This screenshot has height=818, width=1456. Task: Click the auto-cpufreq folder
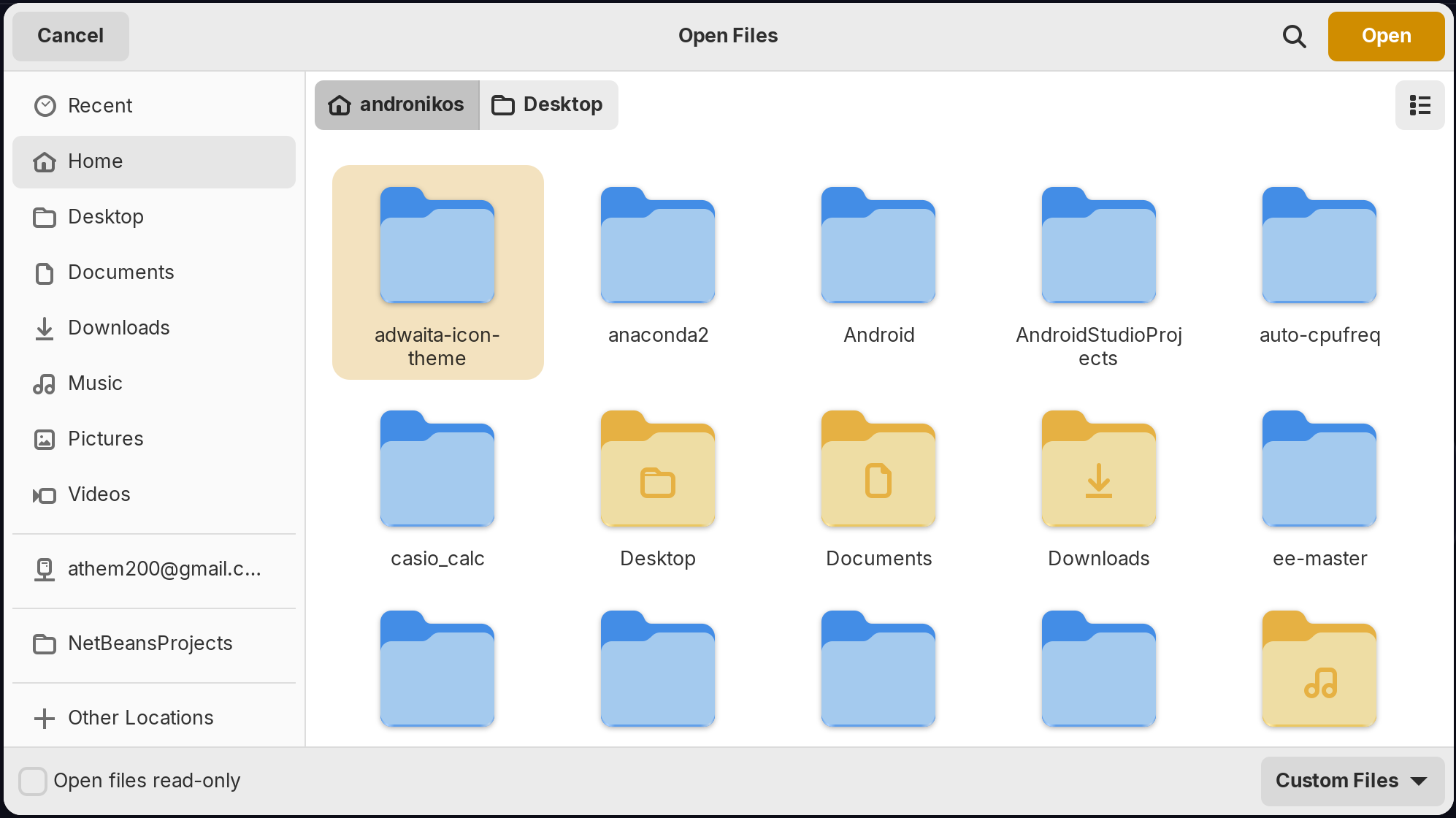1319,246
